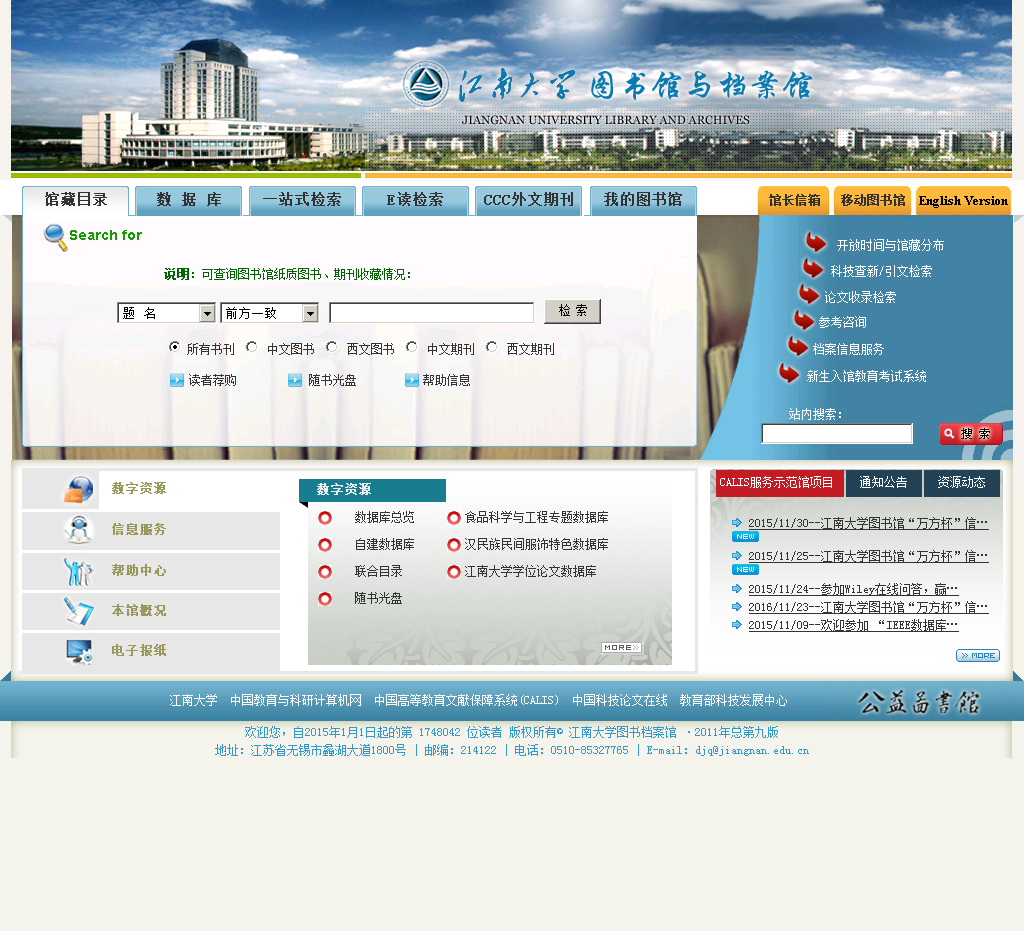
Task: Open the 读者荐购 link
Action: click(x=212, y=380)
